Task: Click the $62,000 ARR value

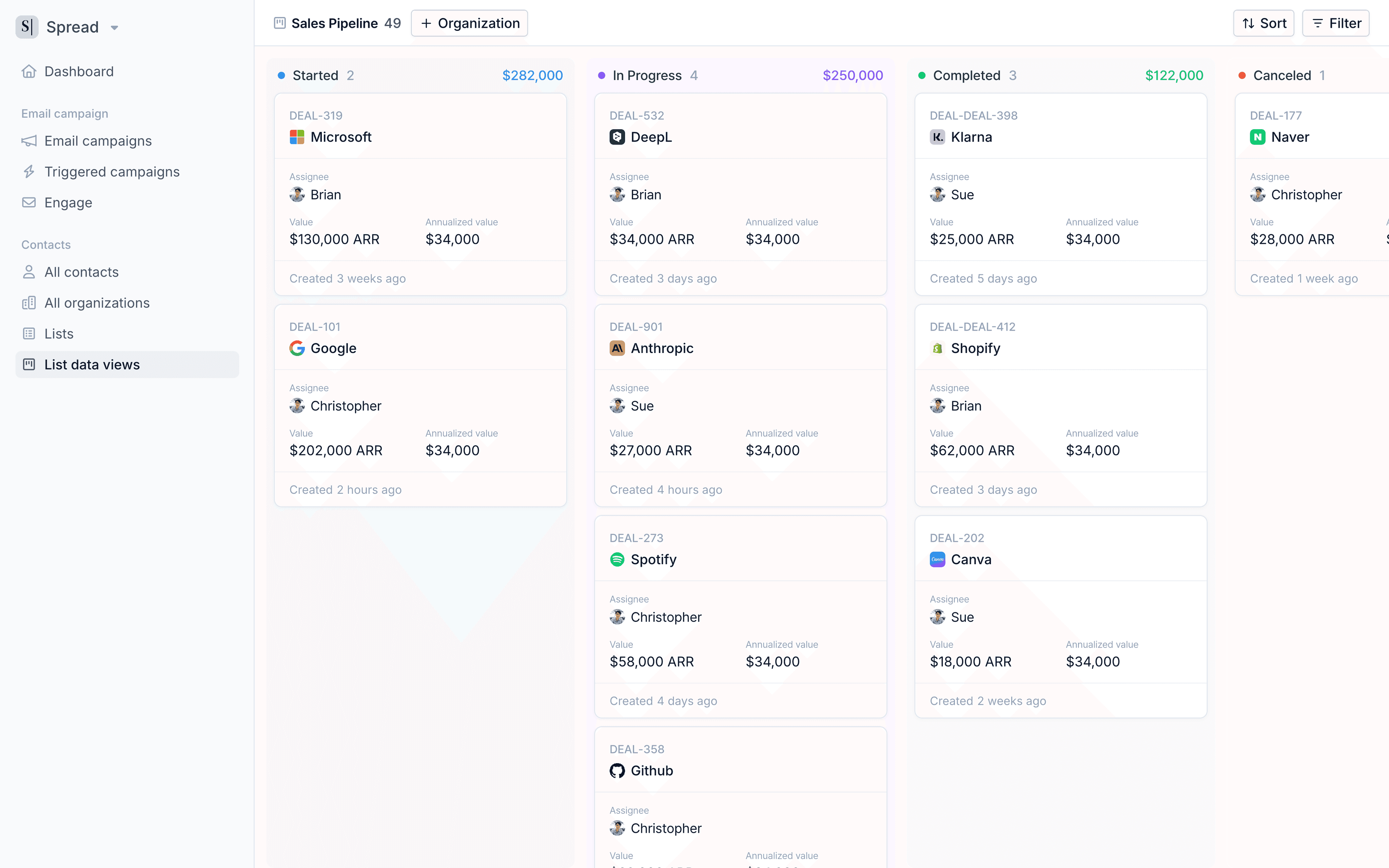Action: click(x=972, y=451)
